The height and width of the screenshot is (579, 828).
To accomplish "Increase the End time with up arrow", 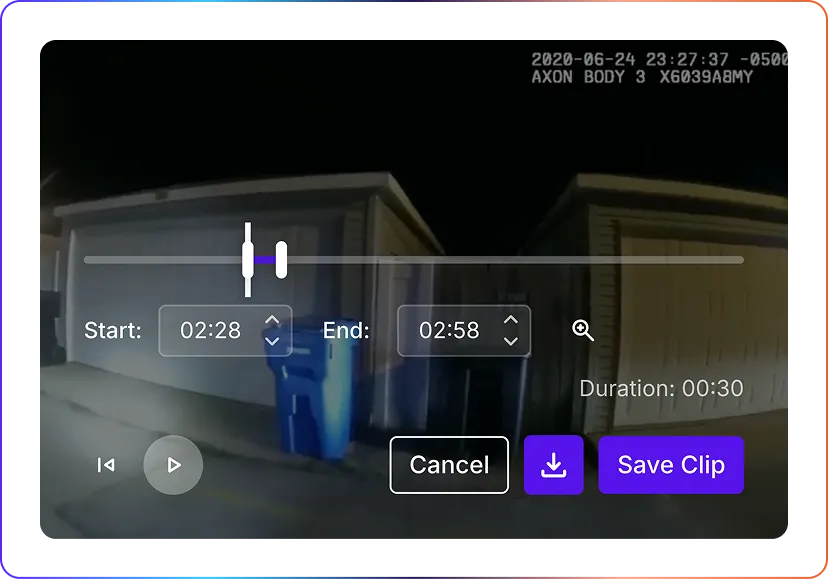I will [x=511, y=320].
